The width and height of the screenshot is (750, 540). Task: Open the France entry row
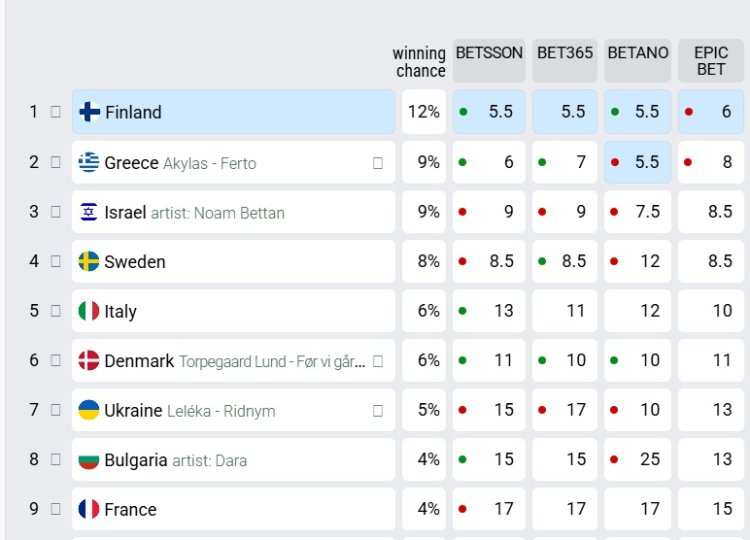(x=233, y=509)
